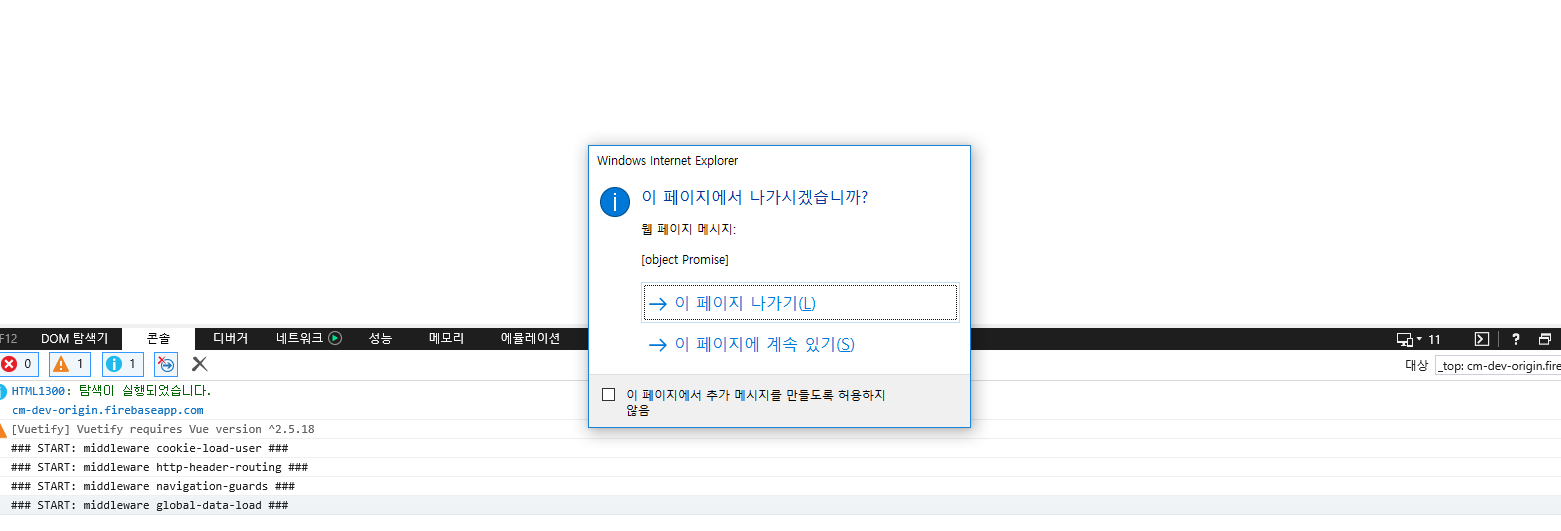
Task: Click the dialog's blue information icon
Action: [614, 201]
